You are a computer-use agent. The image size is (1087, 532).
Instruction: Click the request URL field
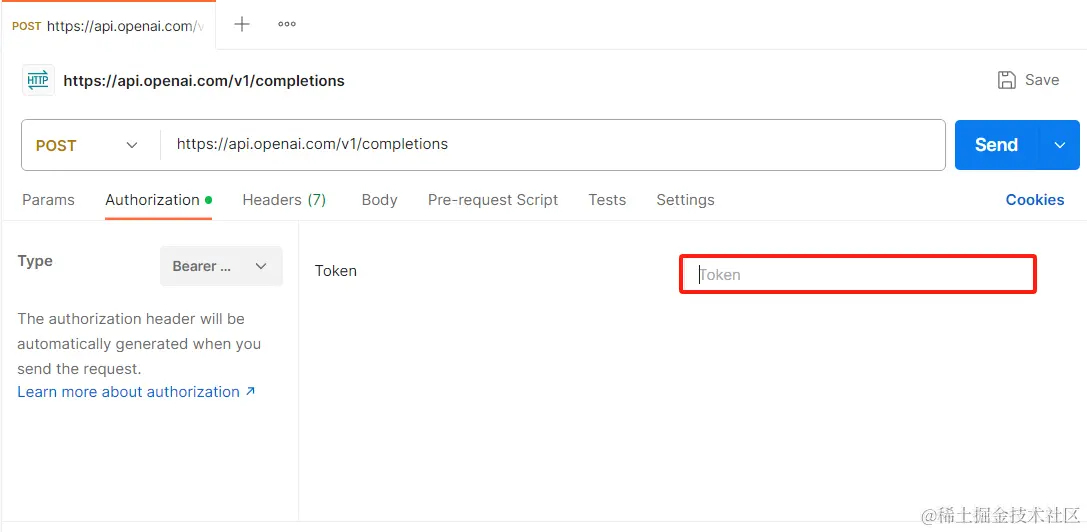pyautogui.click(x=553, y=144)
